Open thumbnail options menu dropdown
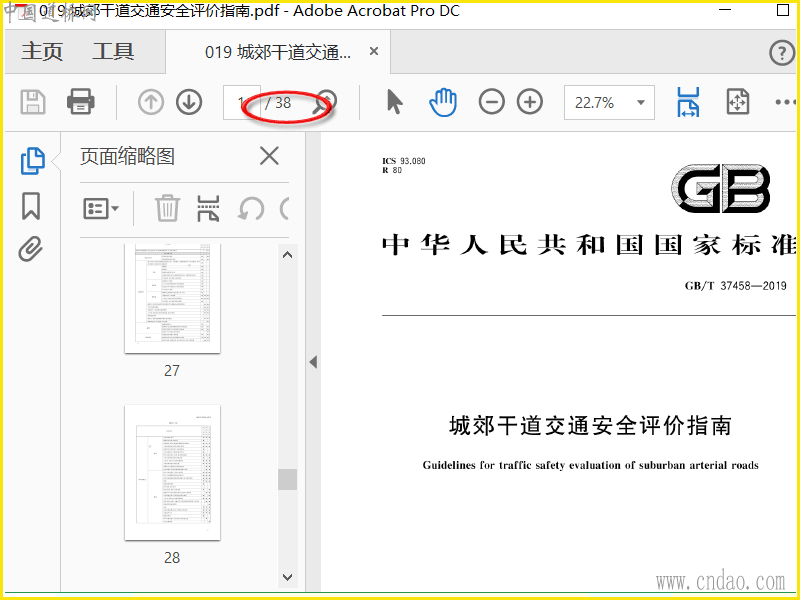The height and width of the screenshot is (600, 800). (101, 209)
